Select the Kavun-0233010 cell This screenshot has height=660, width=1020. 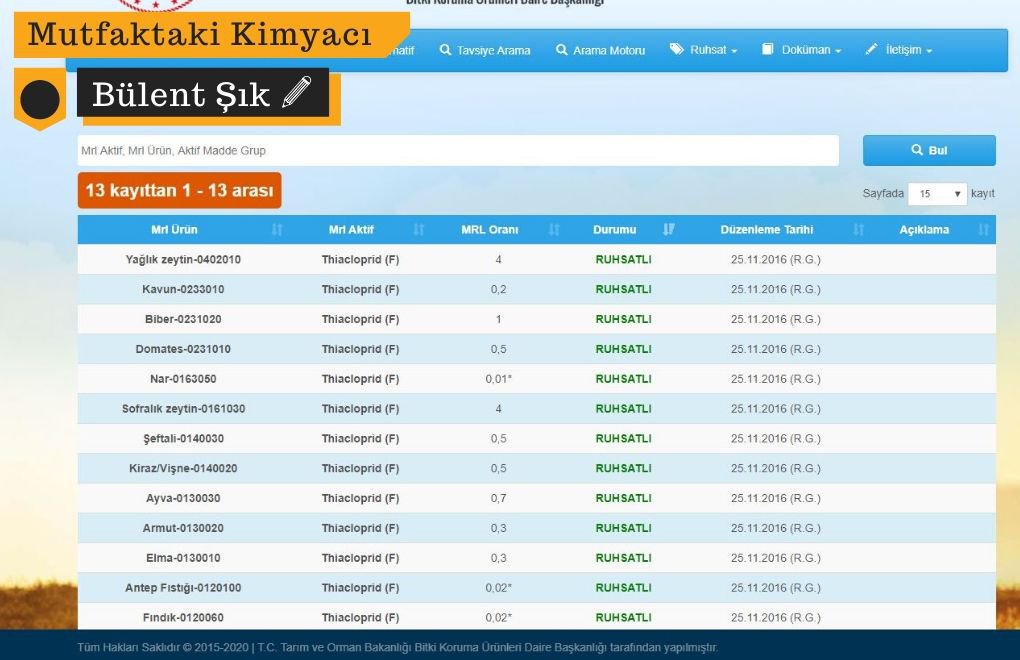click(183, 289)
